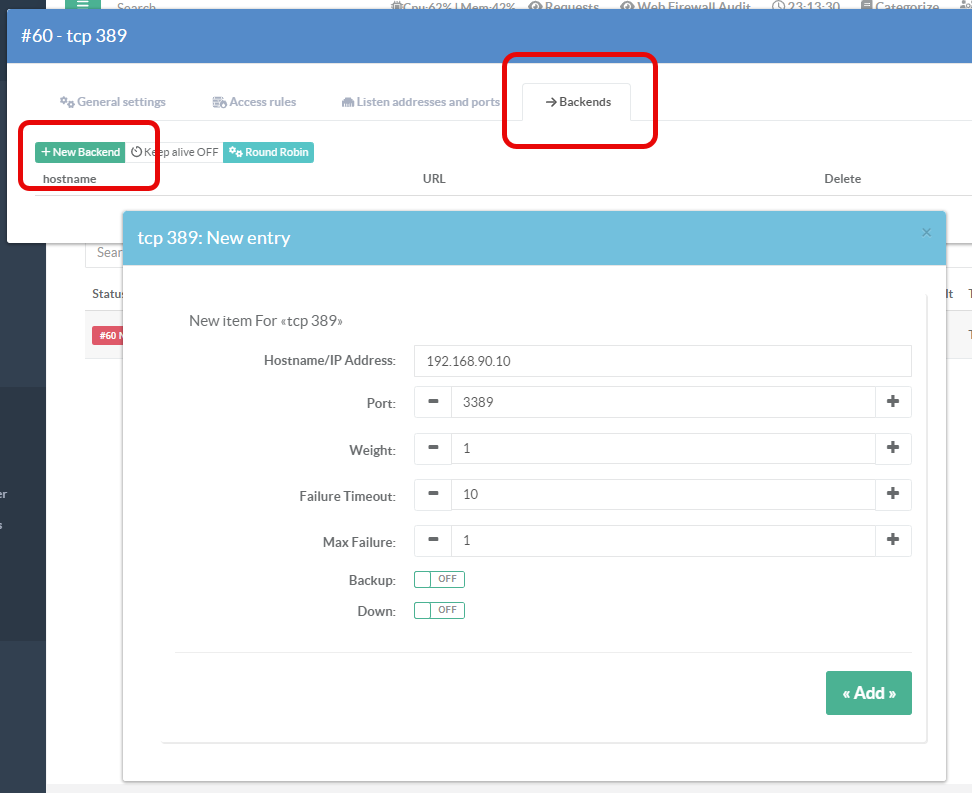Screen dimensions: 972x793
Task: Decrease the Port value with minus button
Action: click(x=433, y=402)
